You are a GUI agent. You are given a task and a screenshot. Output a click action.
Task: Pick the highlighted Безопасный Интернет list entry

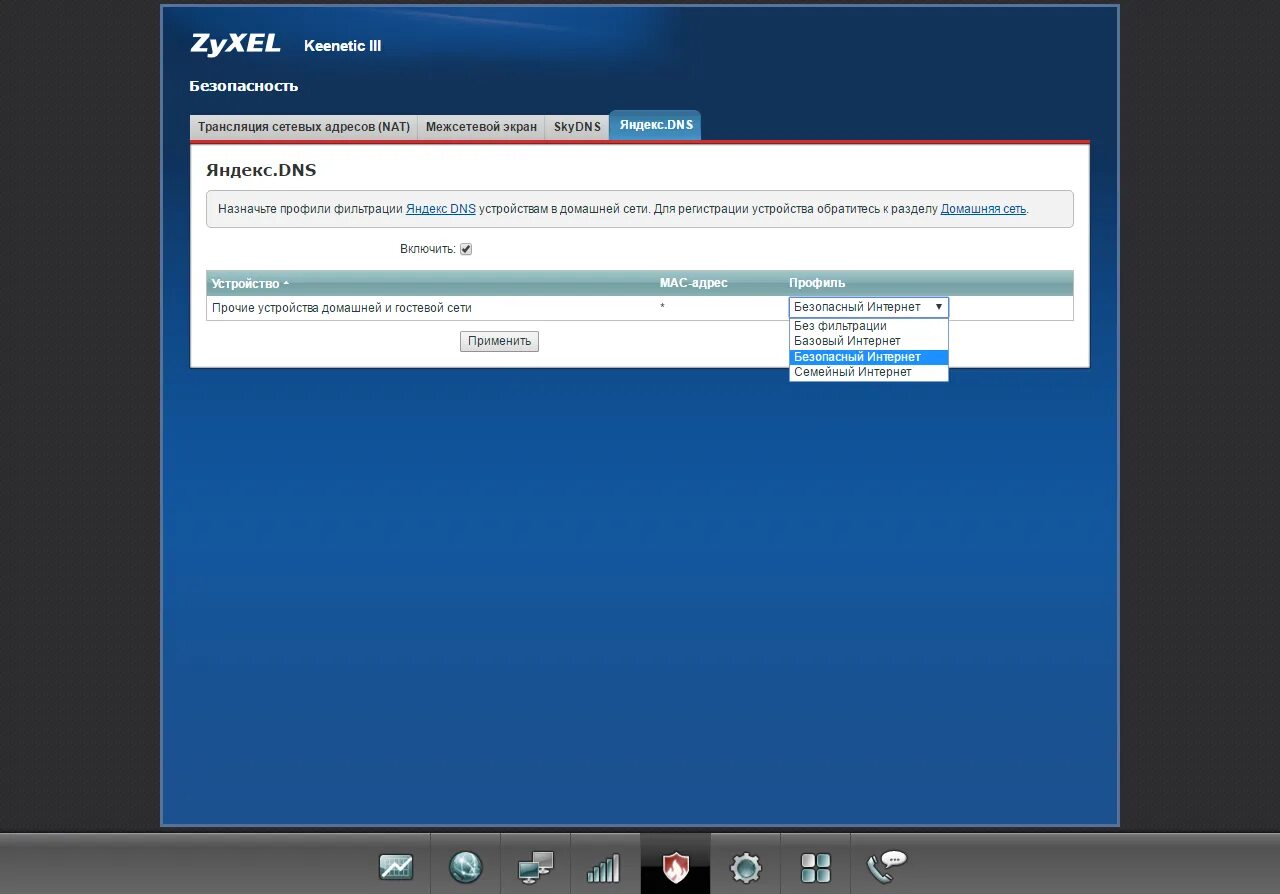point(868,357)
